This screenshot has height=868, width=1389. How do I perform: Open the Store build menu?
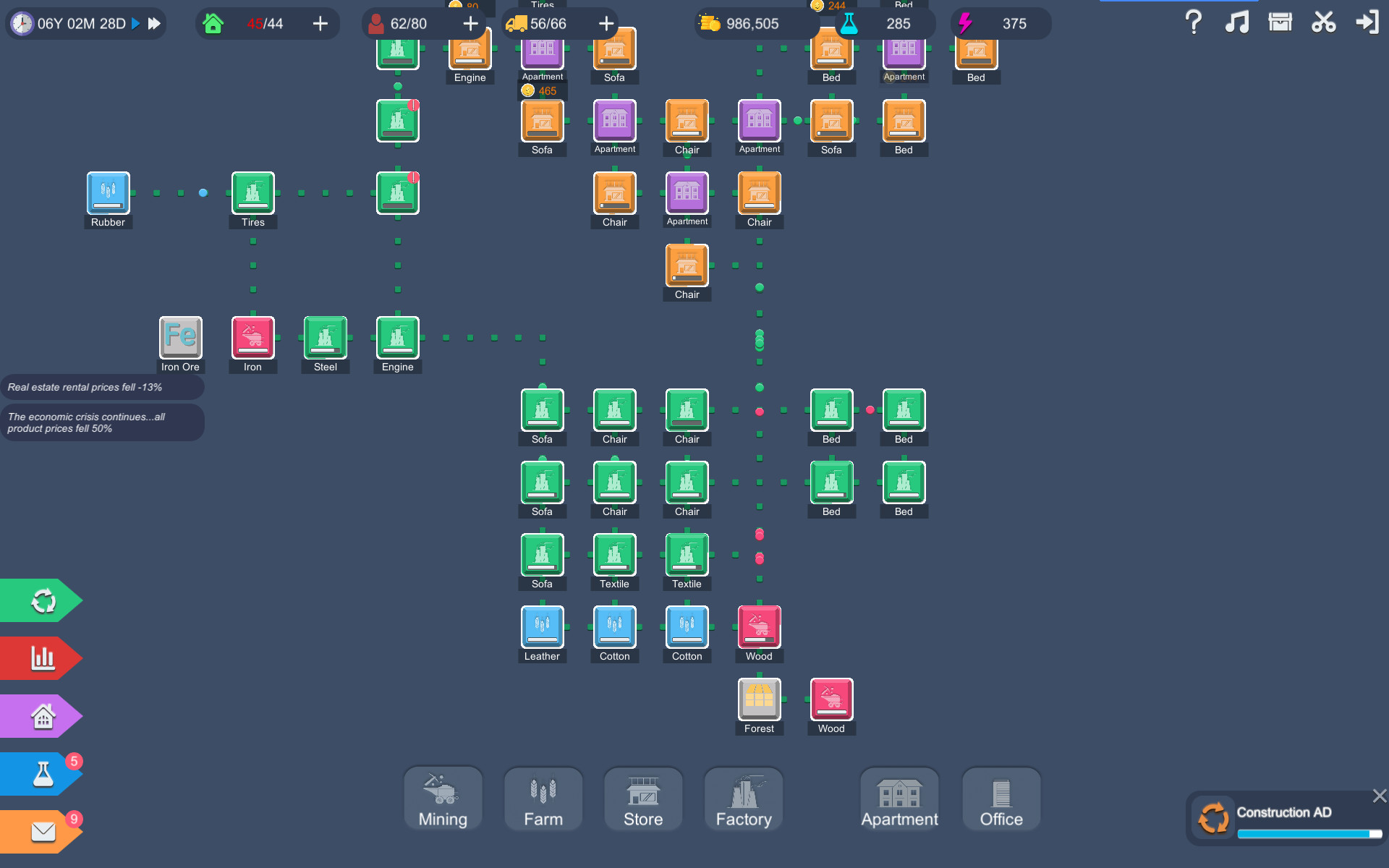pyautogui.click(x=642, y=799)
